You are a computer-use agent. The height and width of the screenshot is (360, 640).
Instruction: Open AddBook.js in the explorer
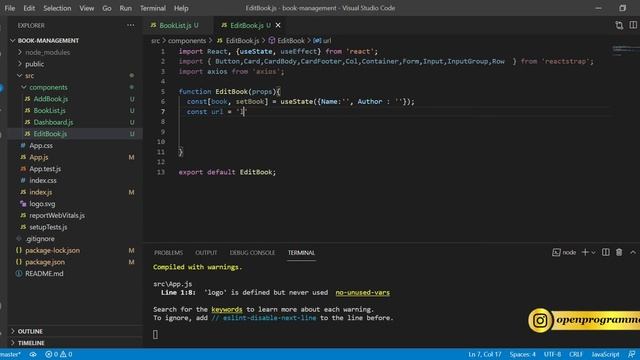(51, 99)
